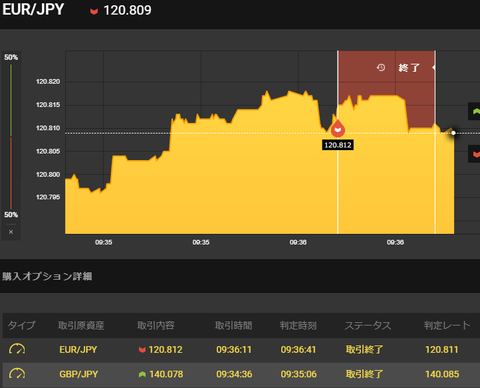Click the 120.812 entry price label
The image size is (480, 388).
pos(338,145)
